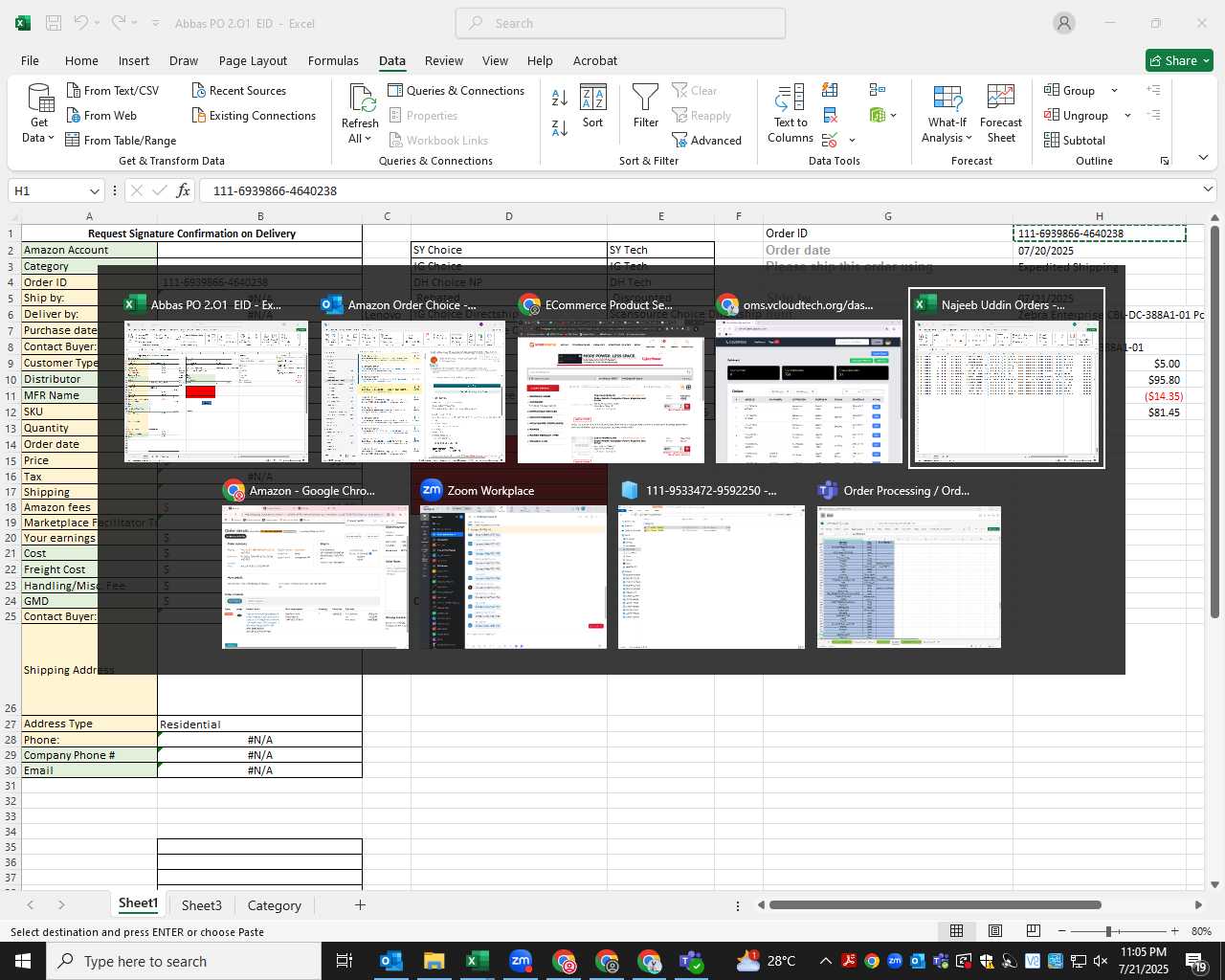Open Recent Sources
The image size is (1225, 980).
click(239, 90)
